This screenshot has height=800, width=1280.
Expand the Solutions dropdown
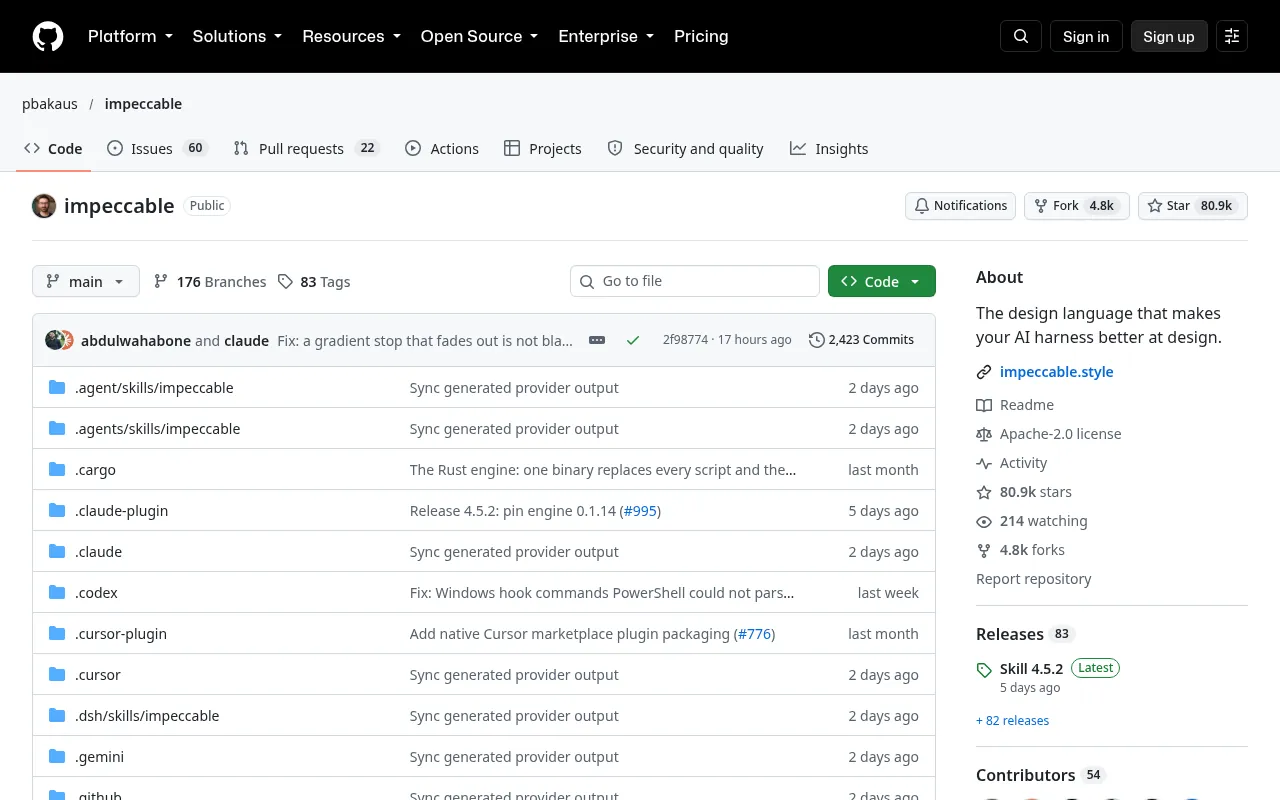pyautogui.click(x=237, y=36)
